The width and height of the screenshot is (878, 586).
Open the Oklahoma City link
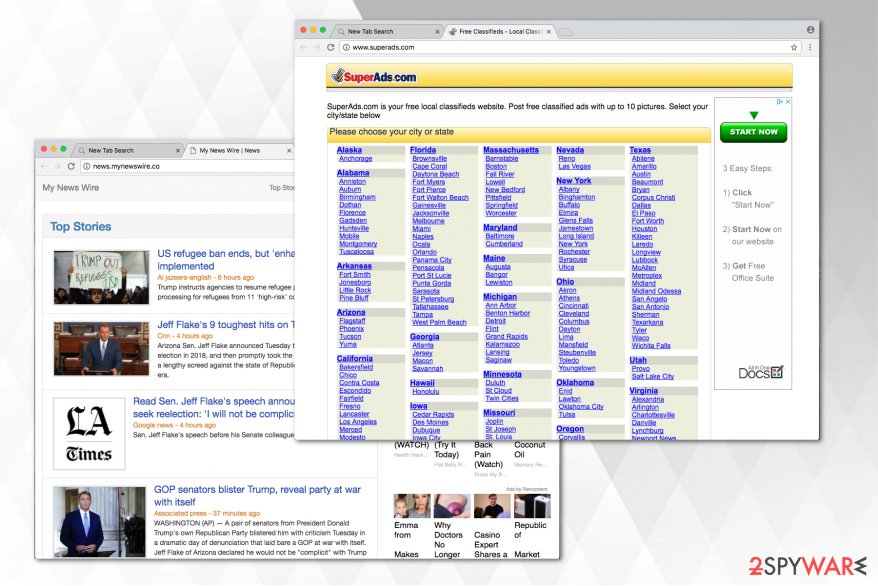pyautogui.click(x=581, y=407)
